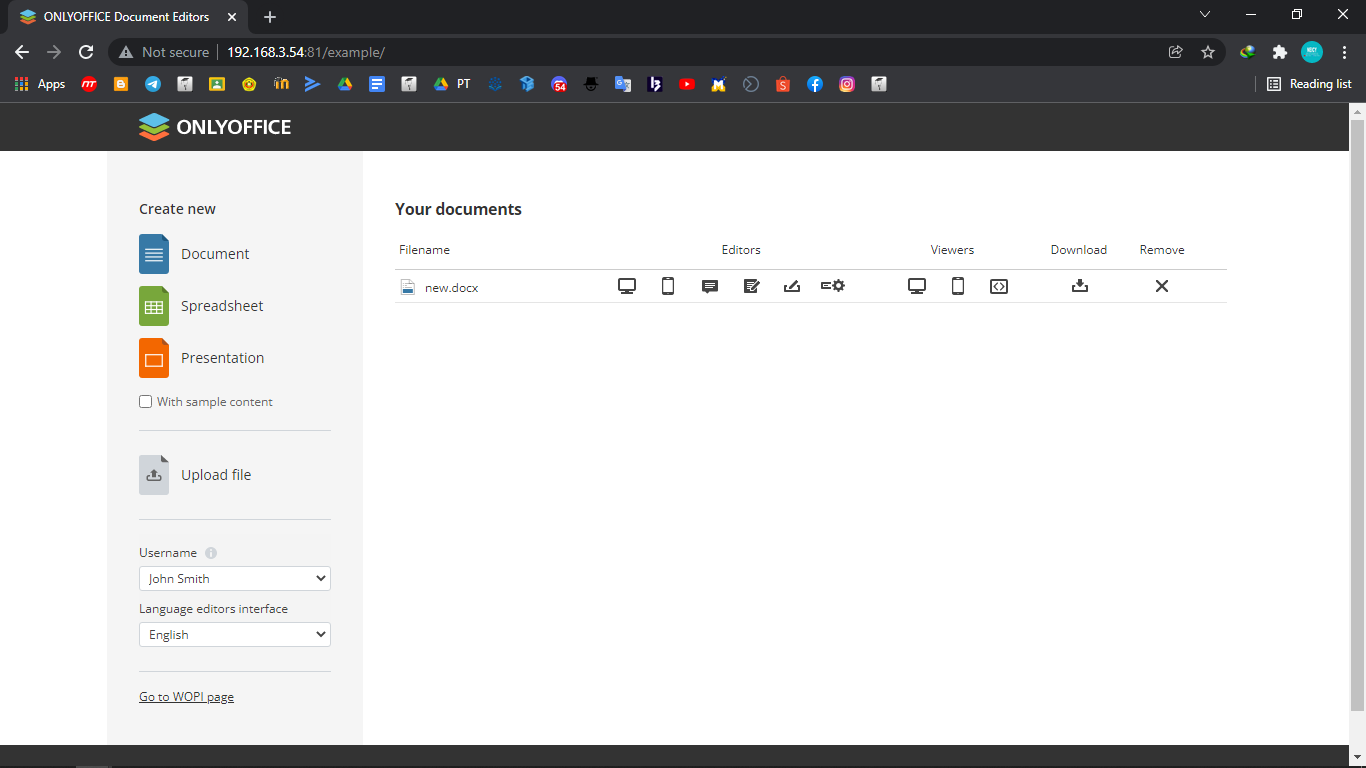Open the Shopee bookmark
The image size is (1366, 768).
783,84
